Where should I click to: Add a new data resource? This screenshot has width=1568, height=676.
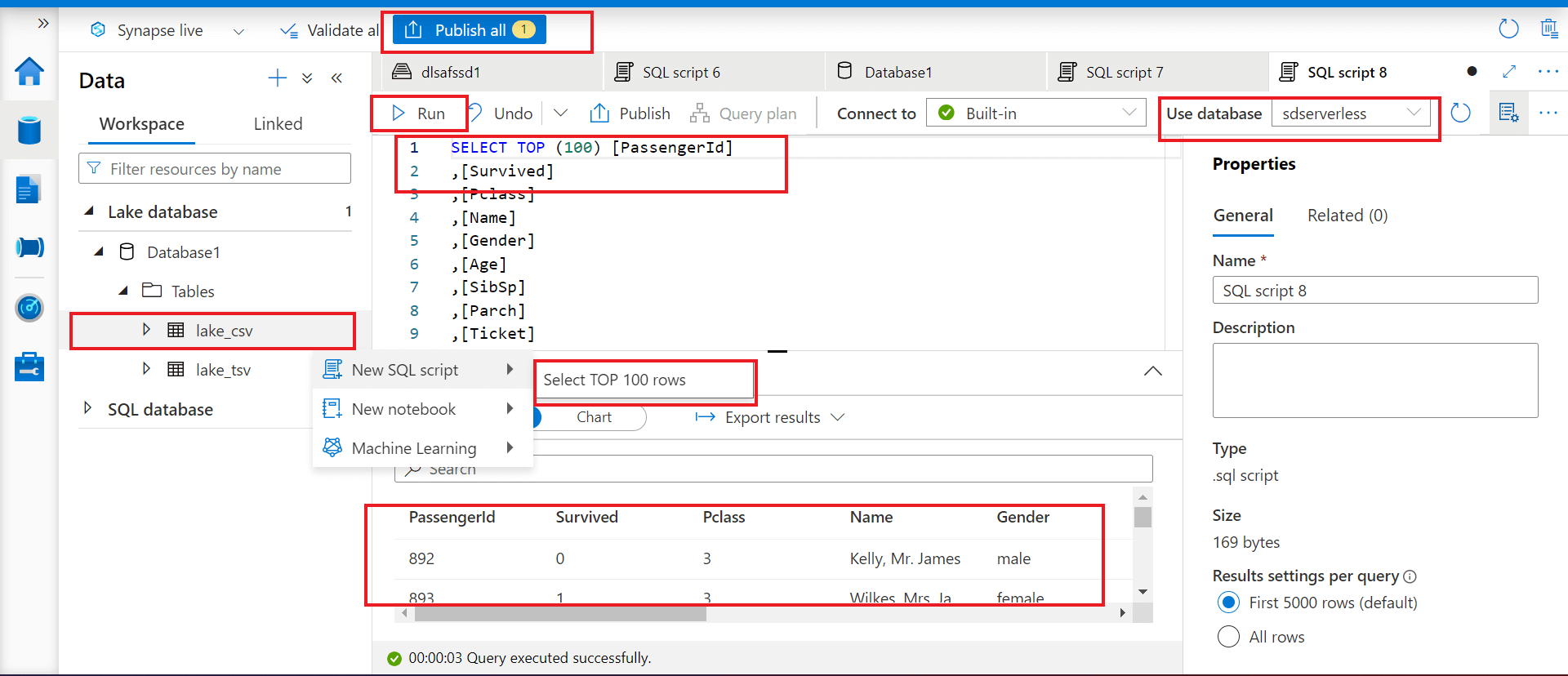[x=278, y=78]
